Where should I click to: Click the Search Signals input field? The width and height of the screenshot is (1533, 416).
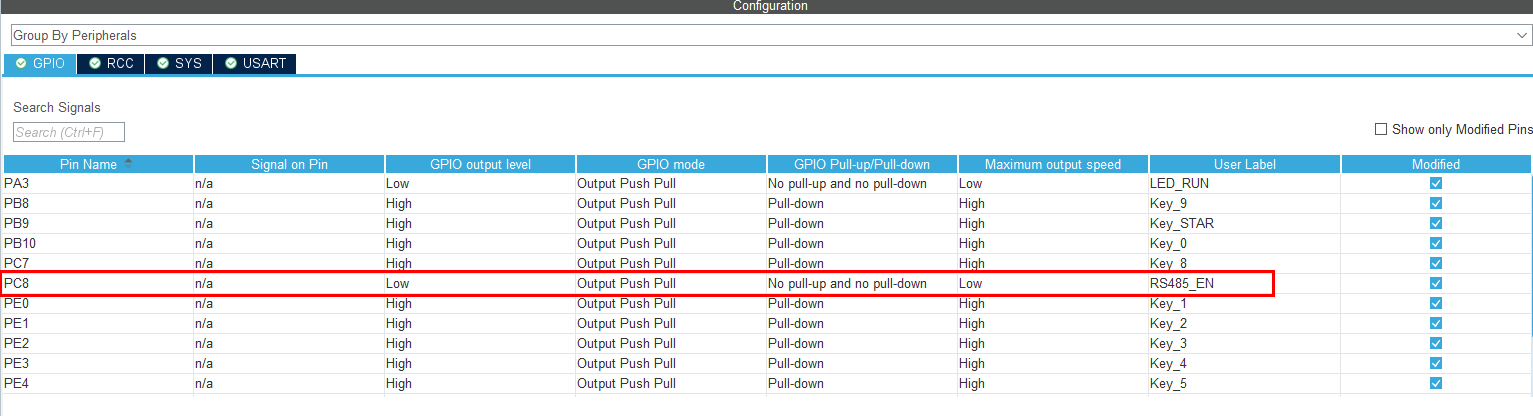click(69, 132)
